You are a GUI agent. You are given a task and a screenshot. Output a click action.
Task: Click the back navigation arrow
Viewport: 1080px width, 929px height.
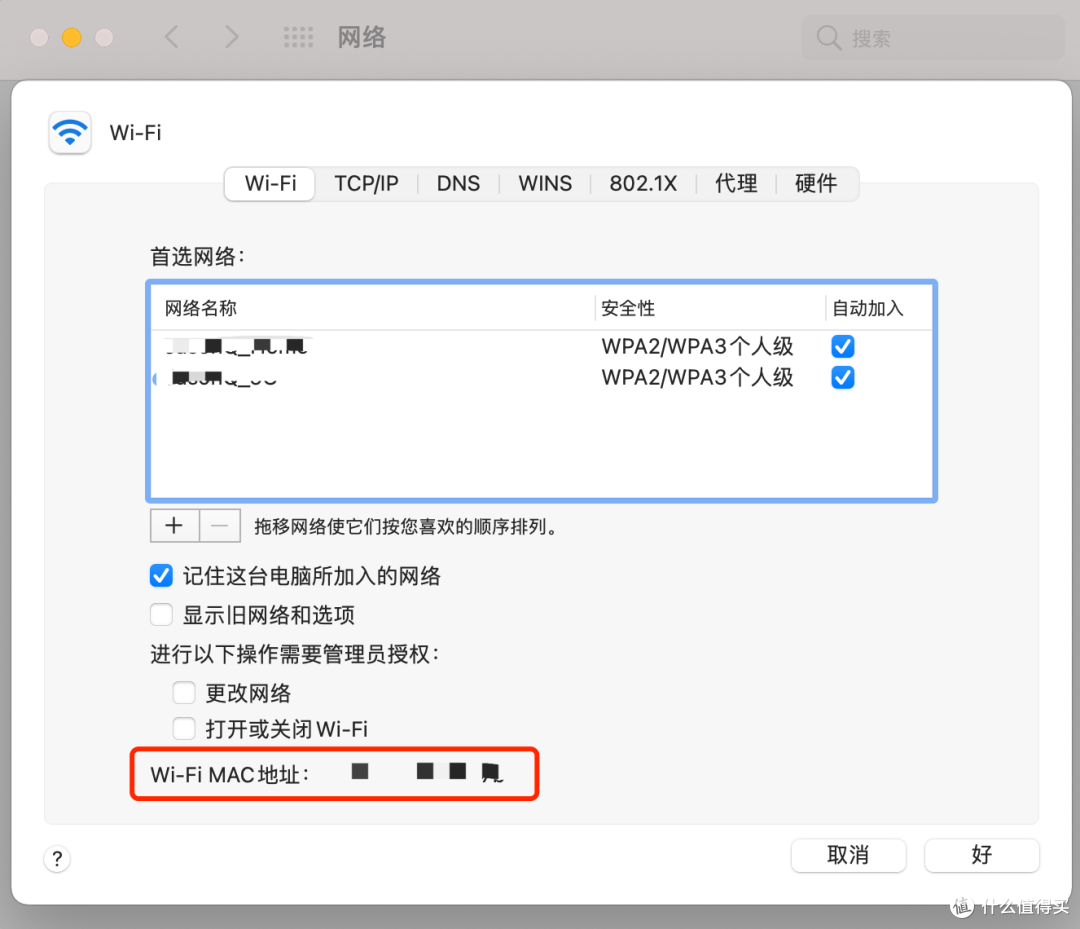[x=172, y=37]
